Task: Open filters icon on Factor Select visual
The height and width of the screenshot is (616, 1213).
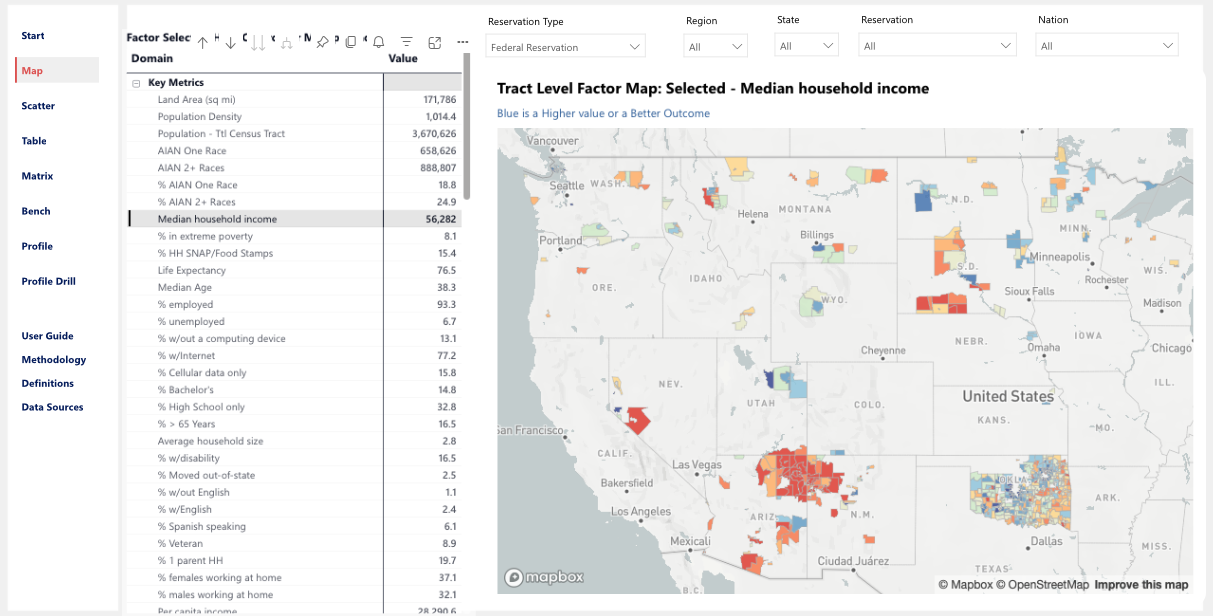Action: (x=406, y=42)
